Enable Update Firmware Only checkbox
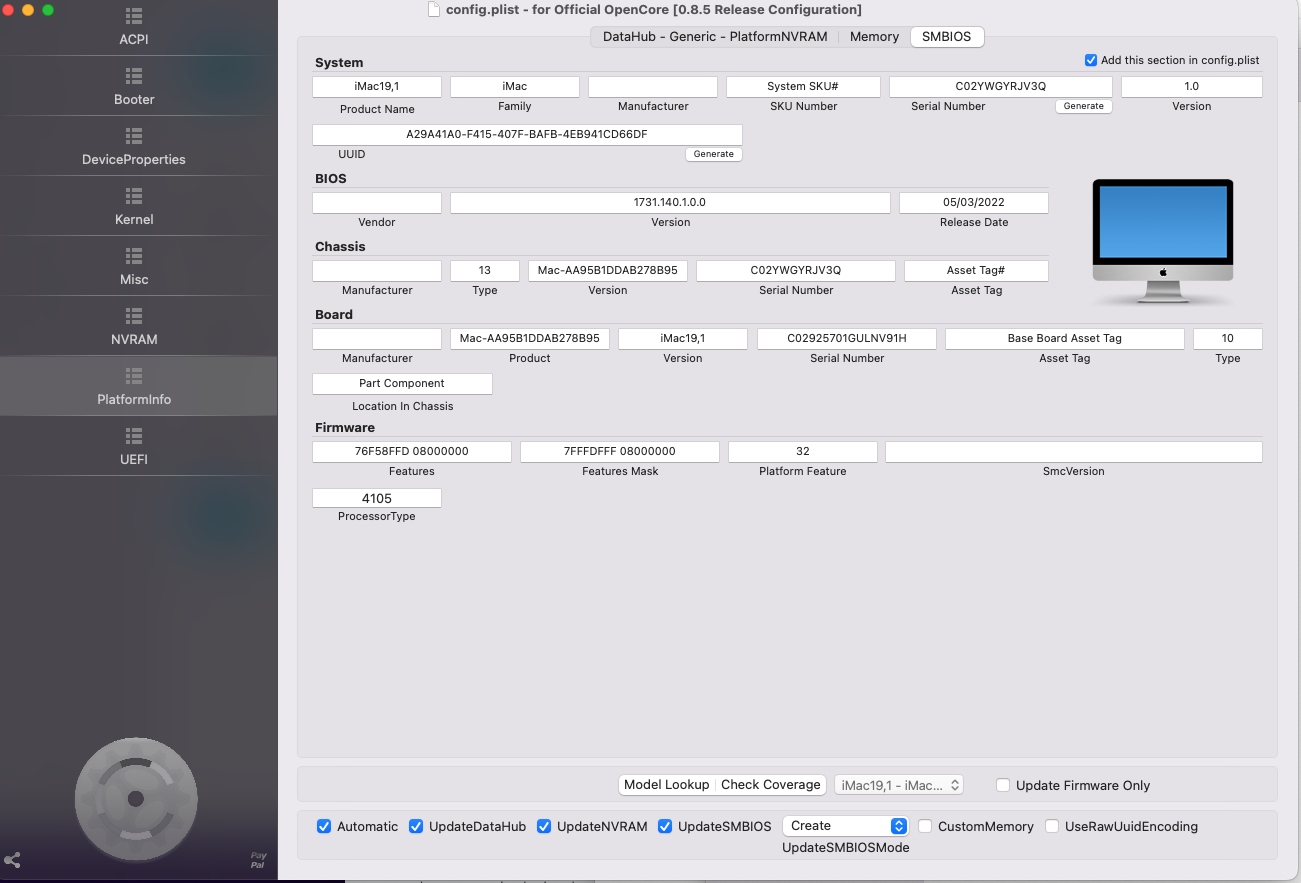 [x=1003, y=785]
